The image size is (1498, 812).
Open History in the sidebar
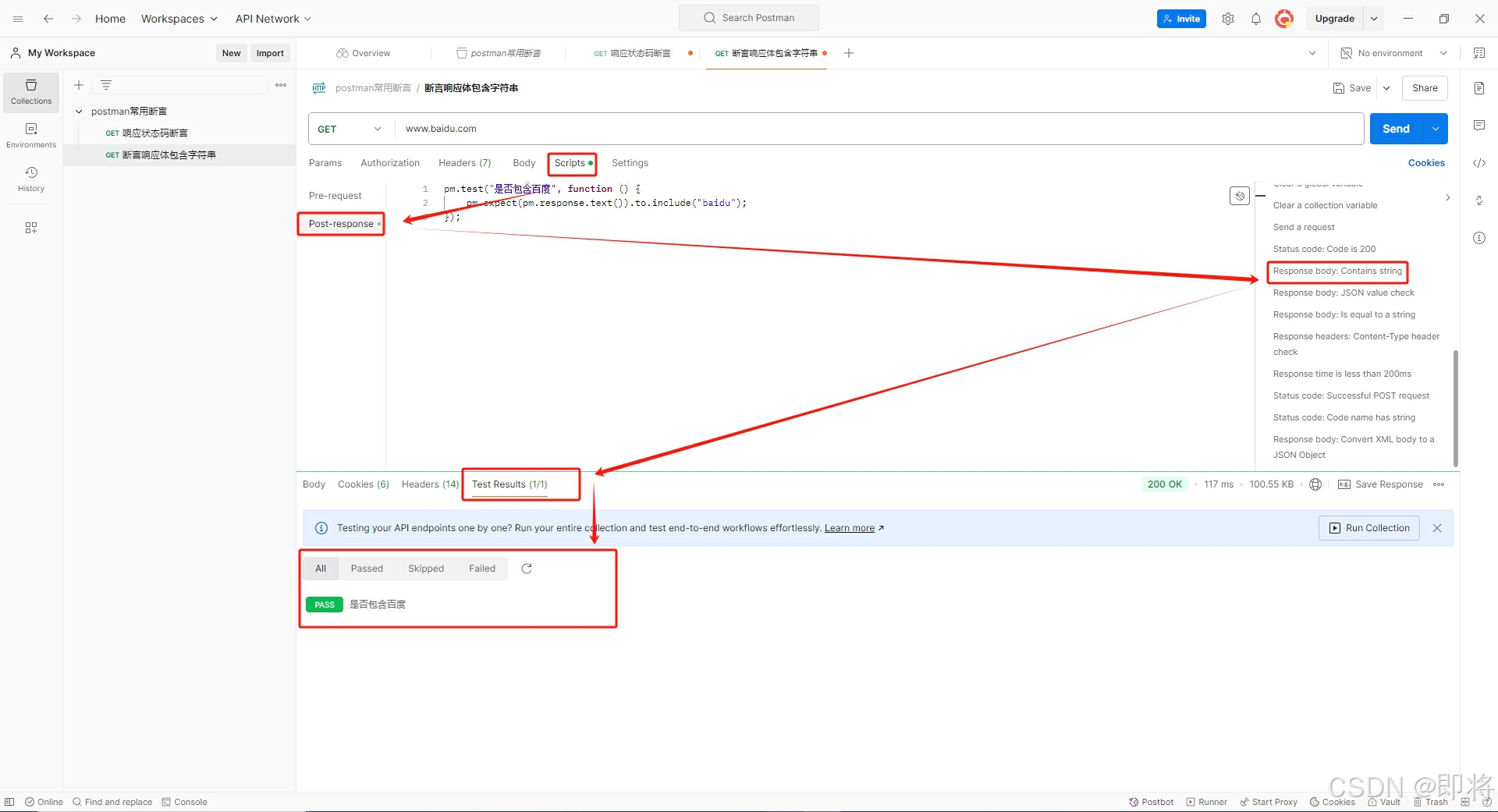coord(31,179)
